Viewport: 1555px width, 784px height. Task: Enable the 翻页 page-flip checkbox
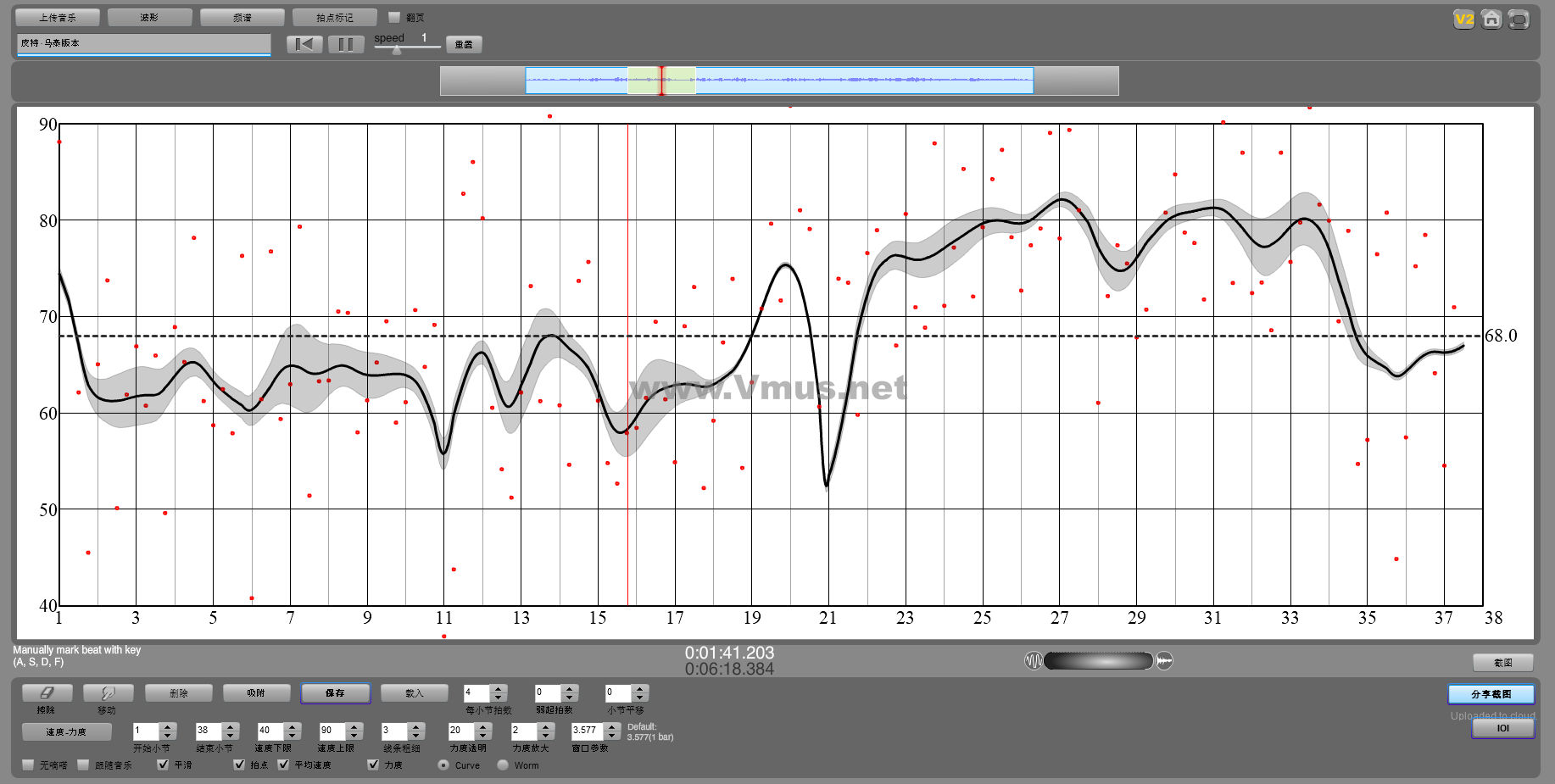tap(394, 17)
